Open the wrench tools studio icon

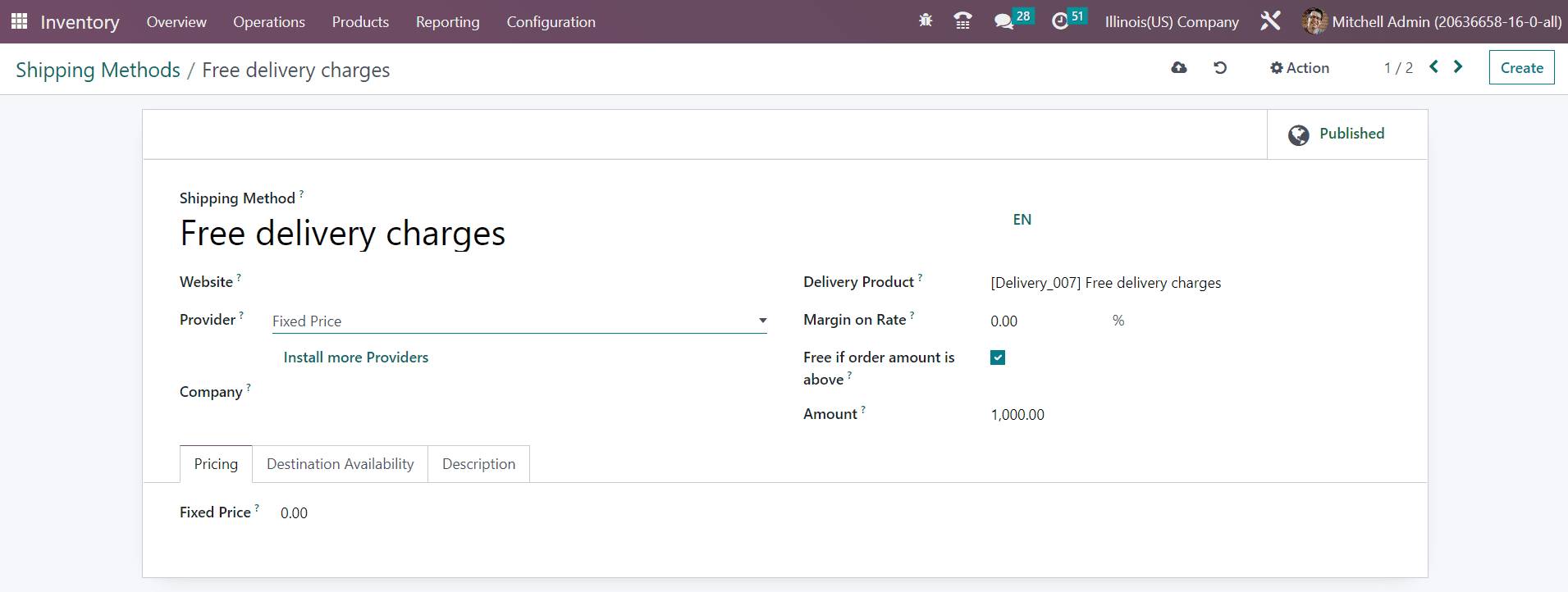click(1270, 21)
